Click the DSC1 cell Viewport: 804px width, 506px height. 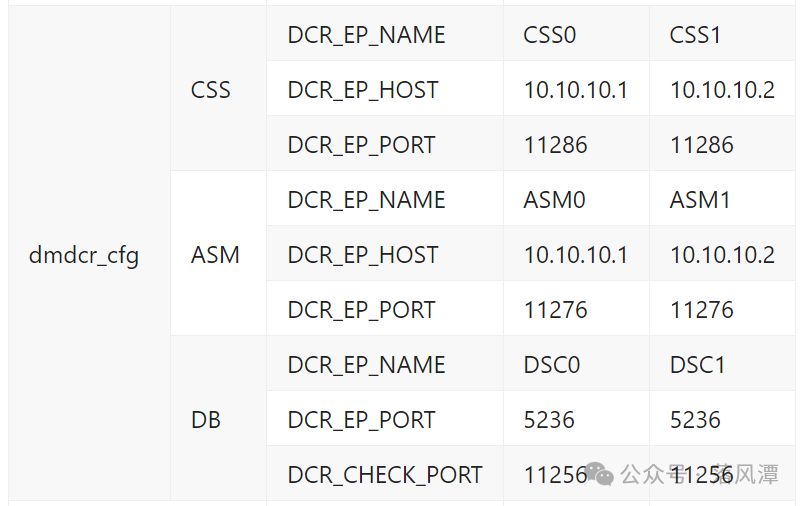tap(722, 363)
